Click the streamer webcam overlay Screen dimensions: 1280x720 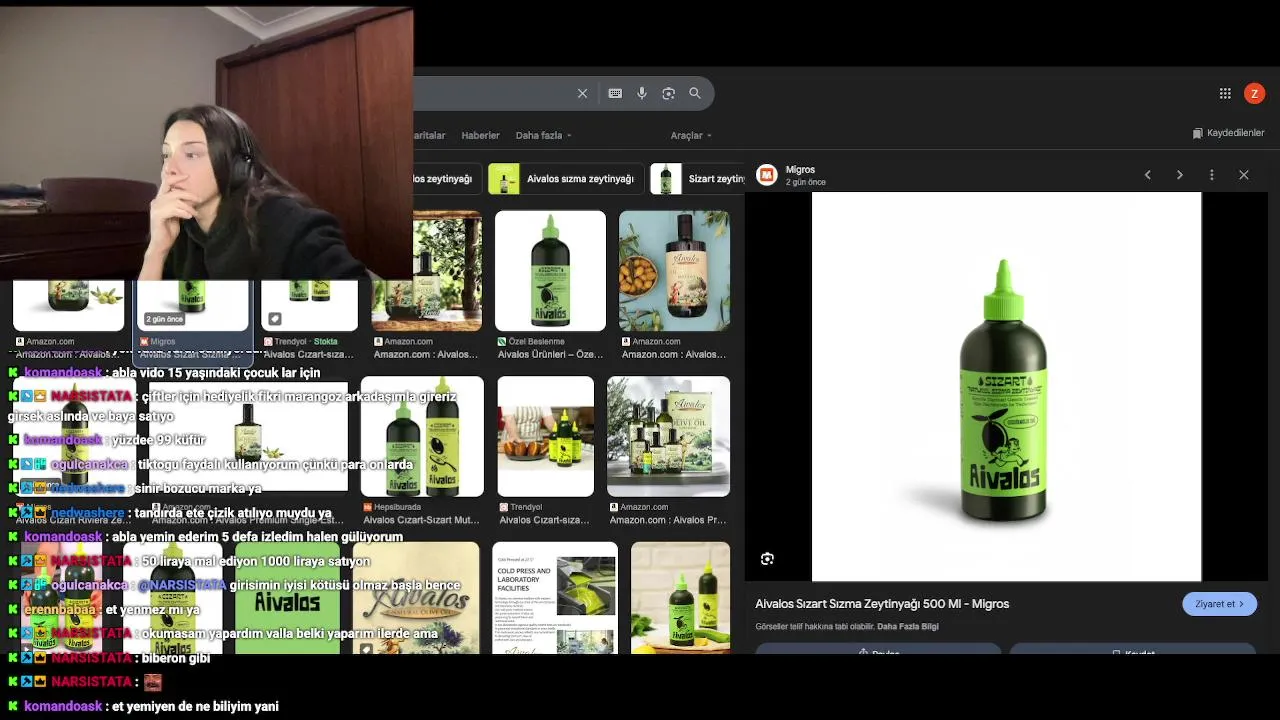tap(207, 143)
